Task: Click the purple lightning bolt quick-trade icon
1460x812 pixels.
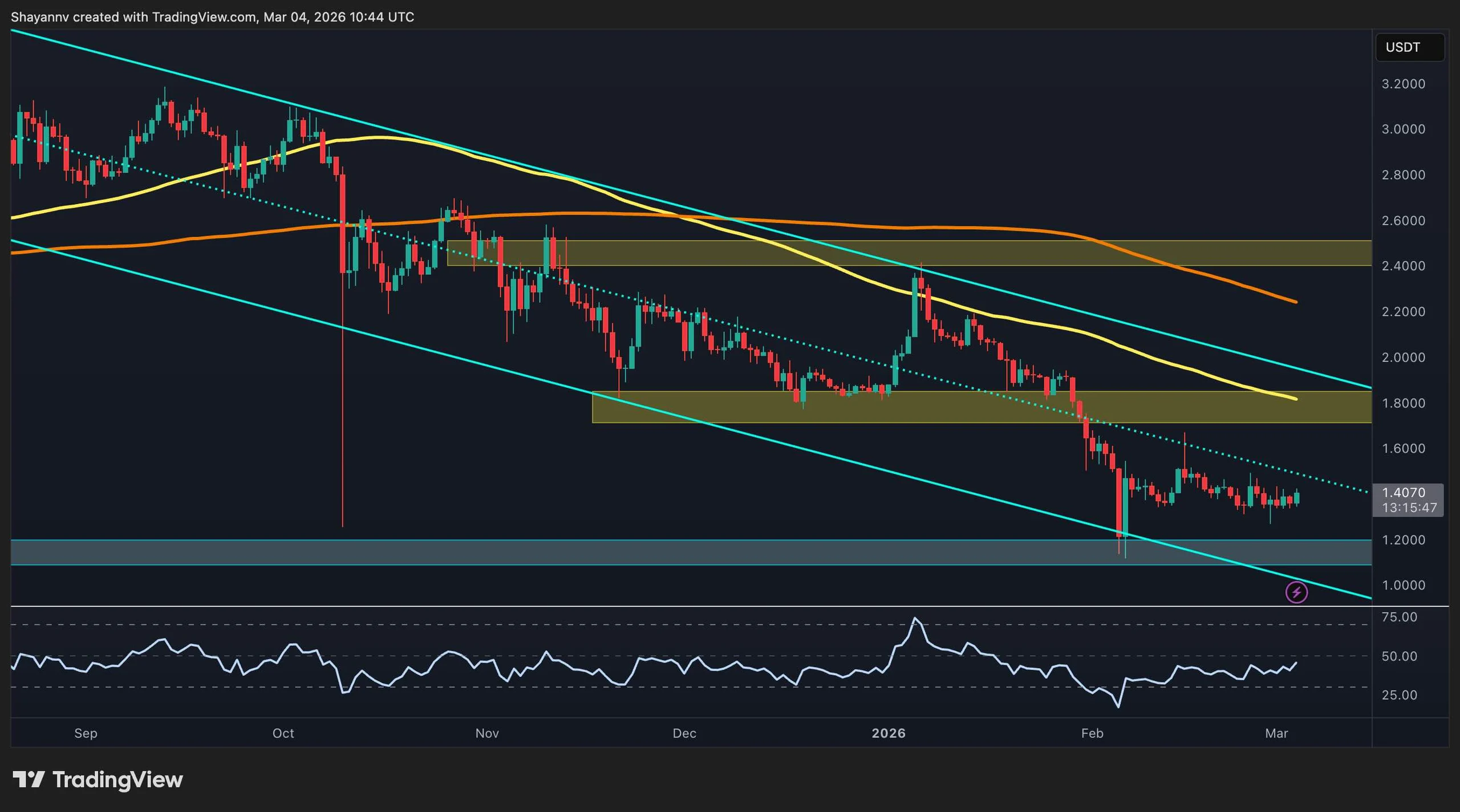Action: pyautogui.click(x=1297, y=592)
